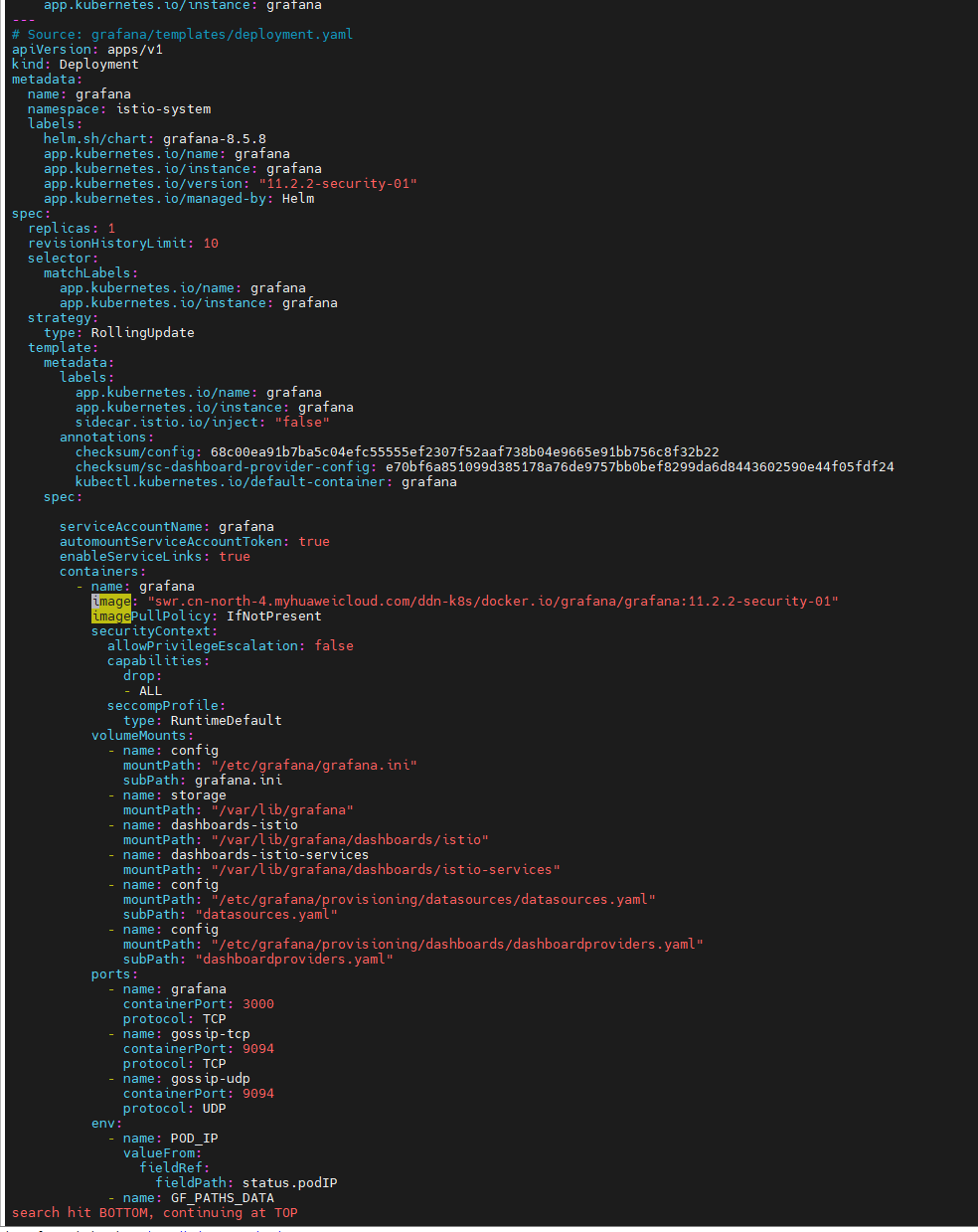Click the '- name: dashboards-istio' entry

coord(203,824)
